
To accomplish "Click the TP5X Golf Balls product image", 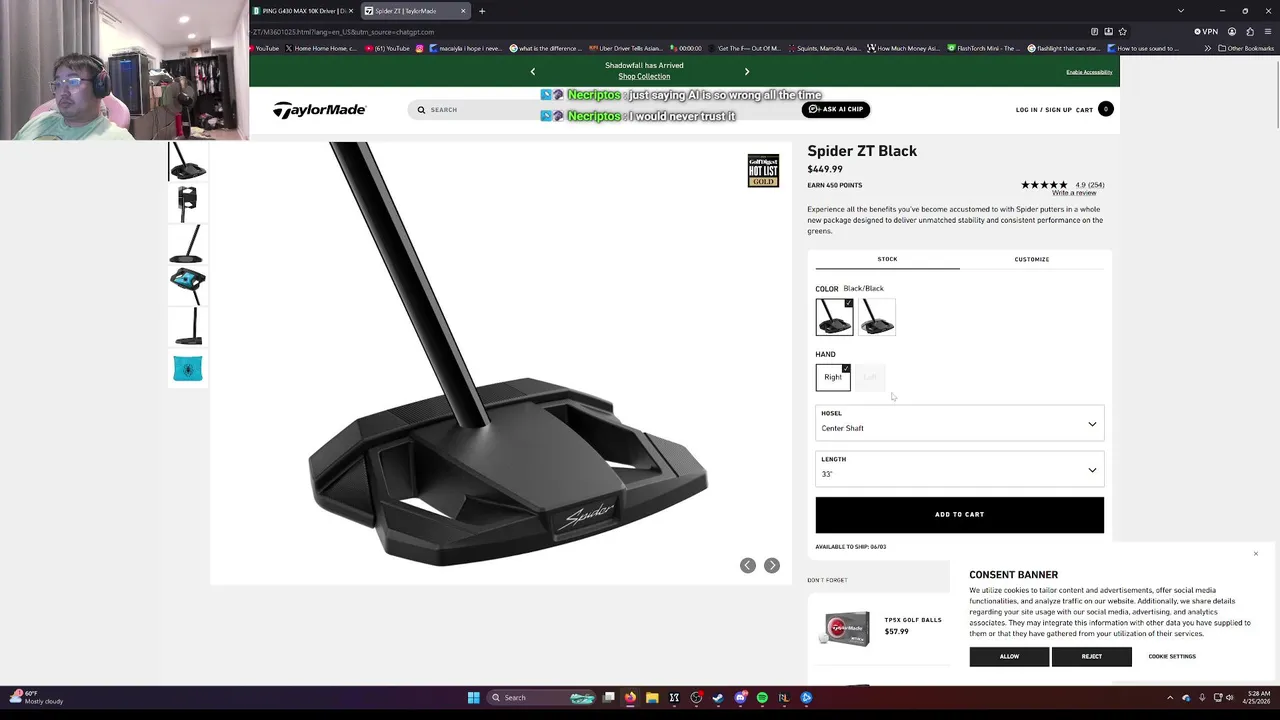I will pos(846,628).
